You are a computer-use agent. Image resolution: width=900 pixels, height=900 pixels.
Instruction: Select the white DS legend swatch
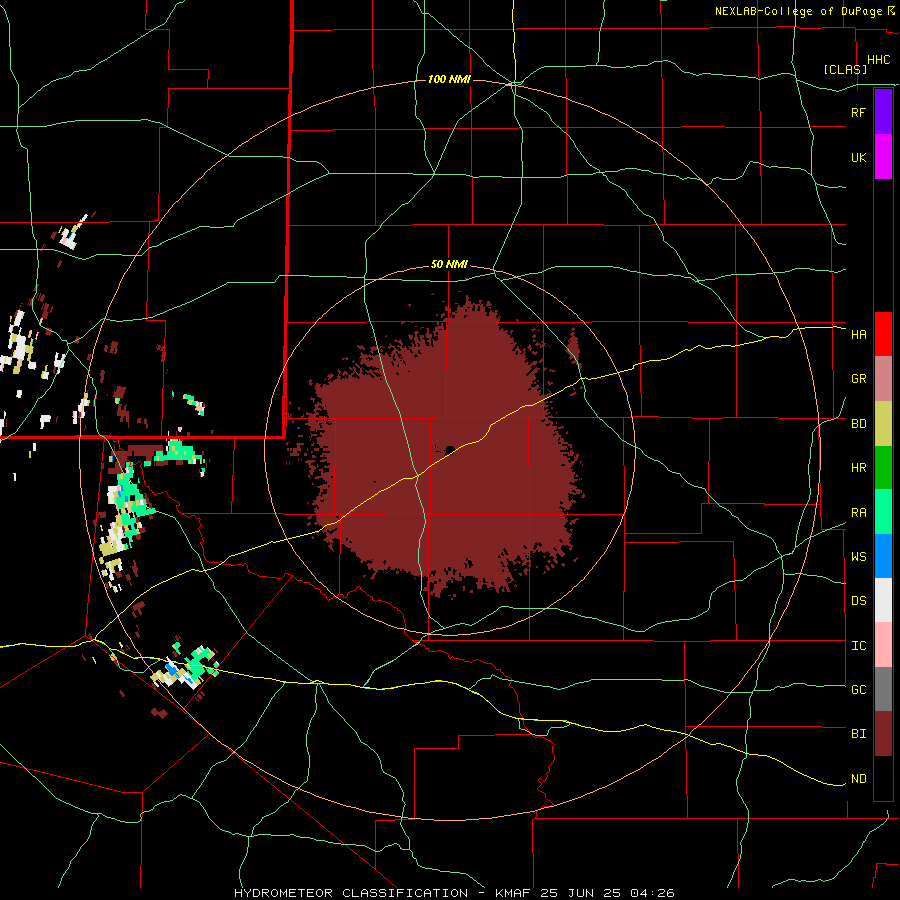click(883, 600)
